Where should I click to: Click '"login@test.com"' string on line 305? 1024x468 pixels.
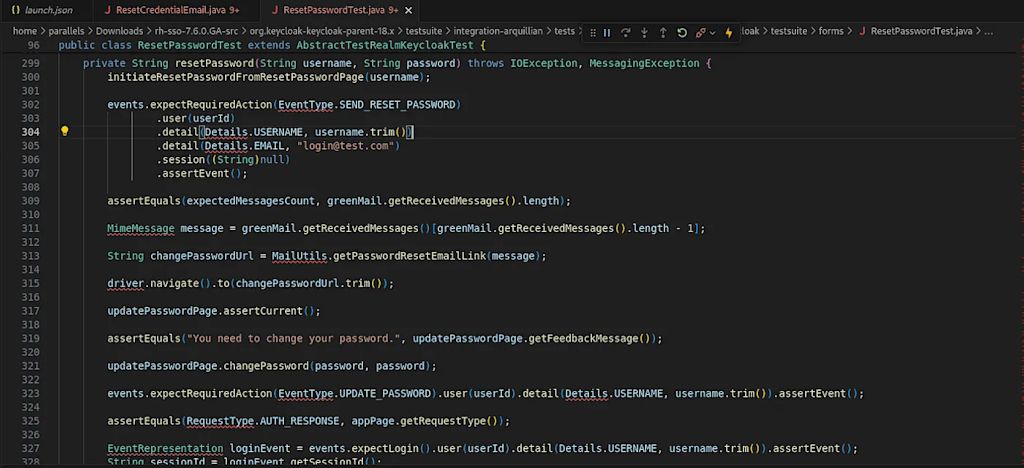345,146
